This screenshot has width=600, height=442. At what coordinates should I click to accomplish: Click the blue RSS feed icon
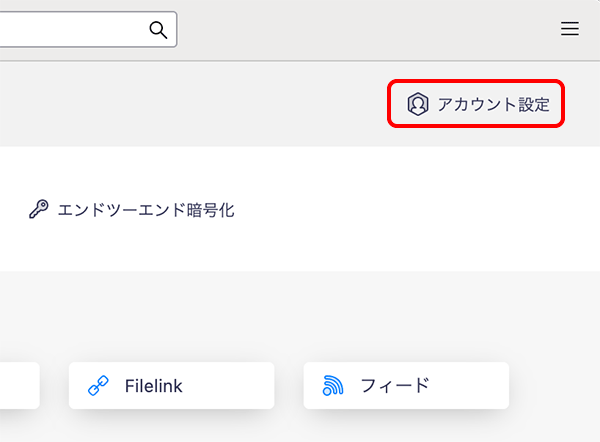333,385
